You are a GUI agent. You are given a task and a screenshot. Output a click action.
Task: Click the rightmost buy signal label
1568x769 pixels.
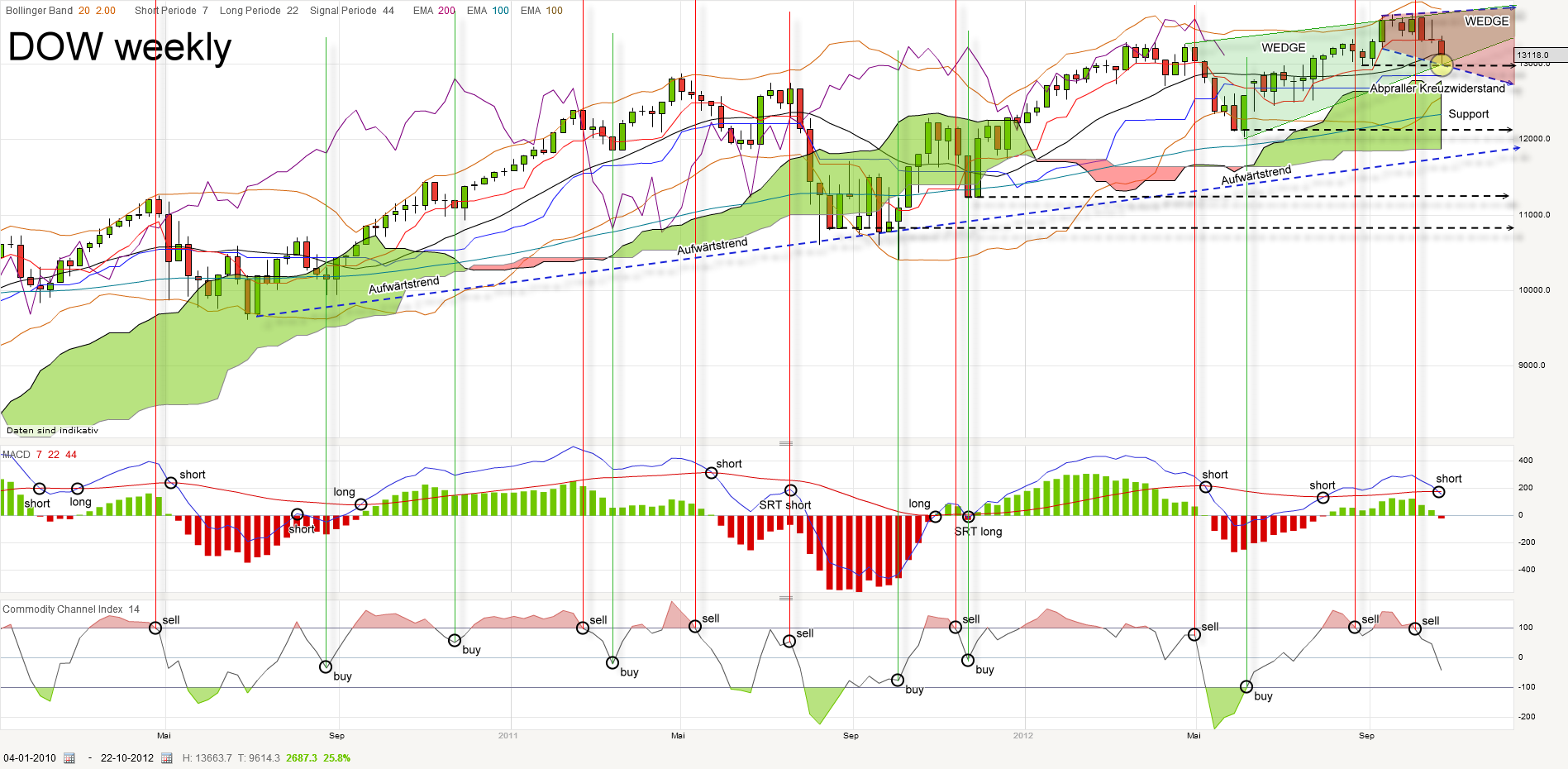[1262, 697]
